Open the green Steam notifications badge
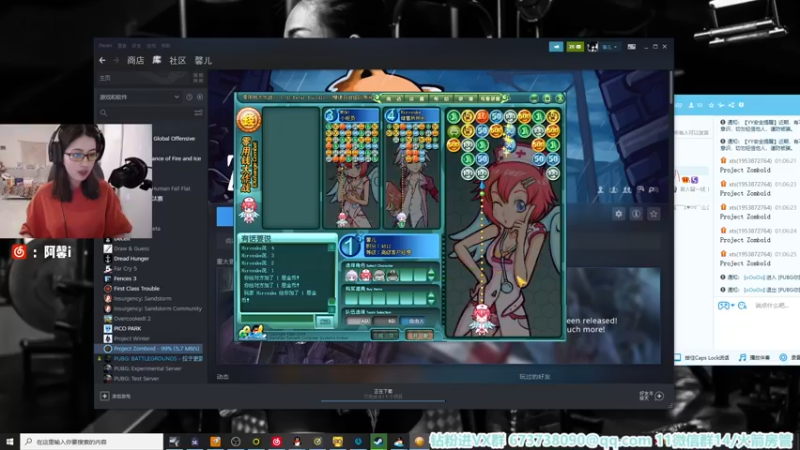800x450 pixels. point(574,46)
